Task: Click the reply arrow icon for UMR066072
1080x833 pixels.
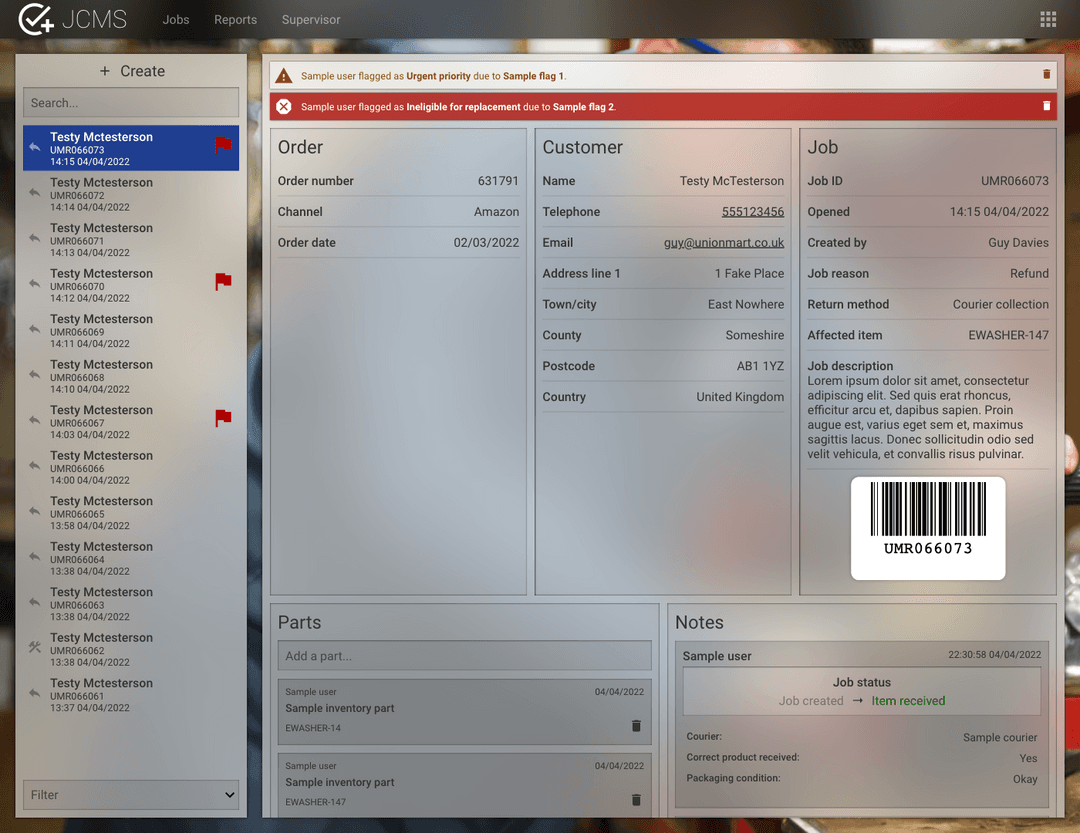Action: [34, 192]
